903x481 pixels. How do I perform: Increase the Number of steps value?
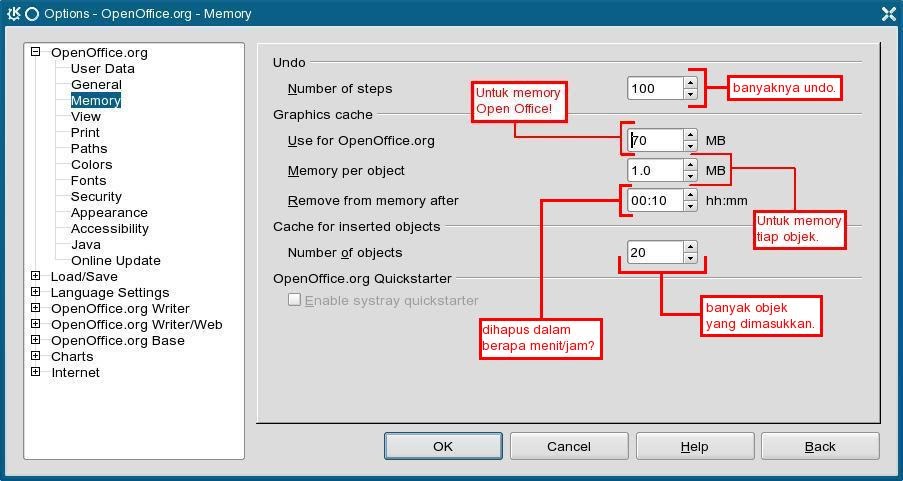tap(690, 83)
